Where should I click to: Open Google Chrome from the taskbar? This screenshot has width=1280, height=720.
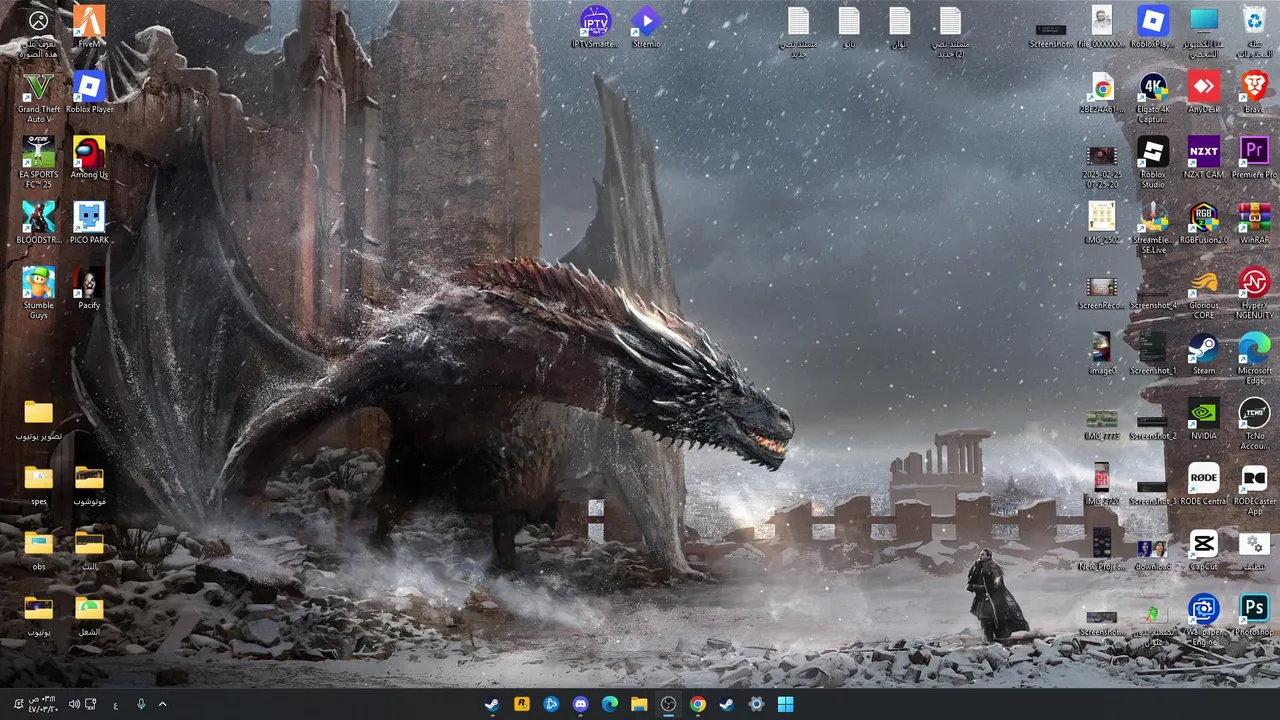click(x=697, y=704)
